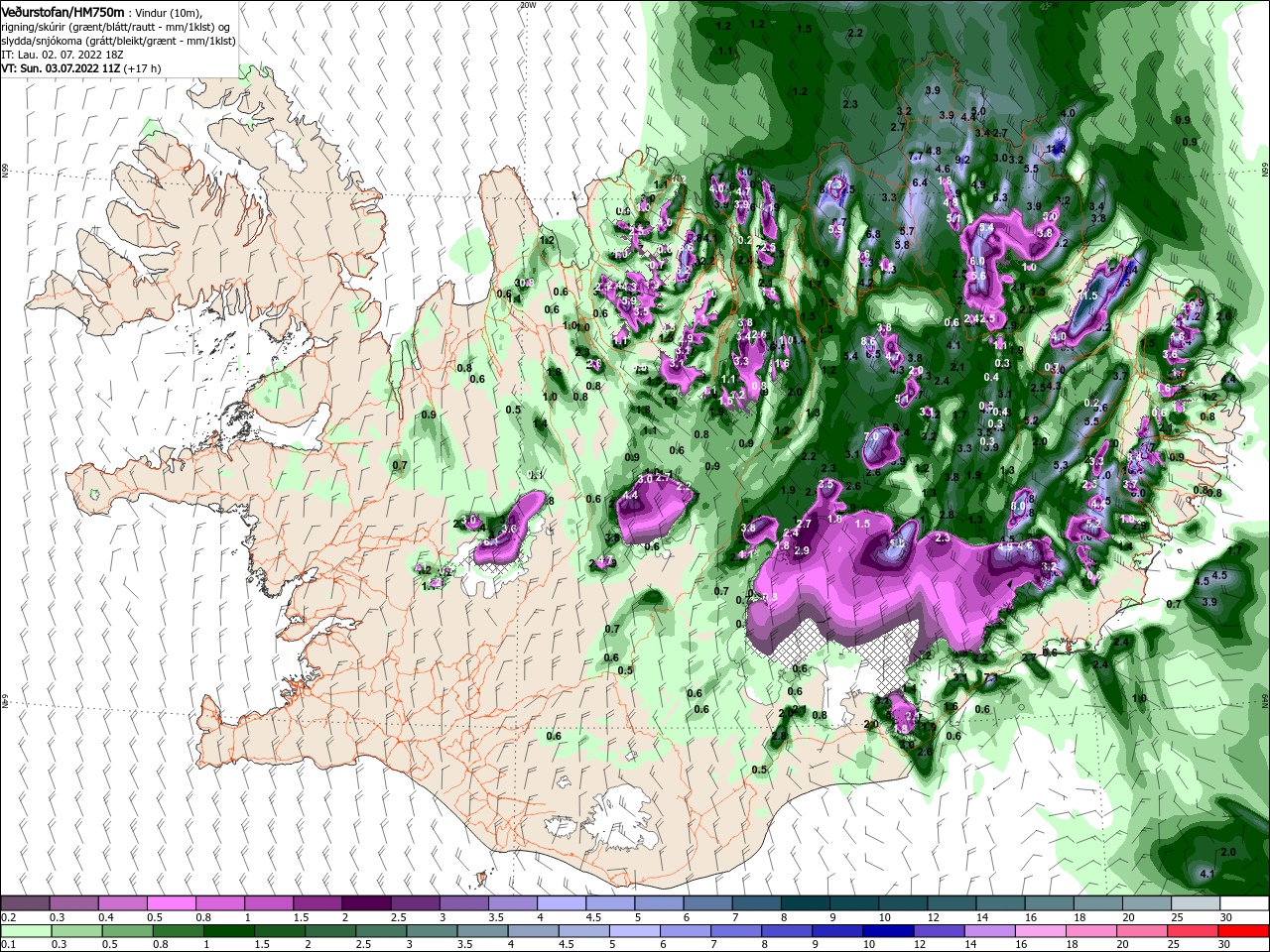This screenshot has width=1270, height=952.
Task: Click the '7.0' precipitation value on the map
Action: (x=872, y=435)
